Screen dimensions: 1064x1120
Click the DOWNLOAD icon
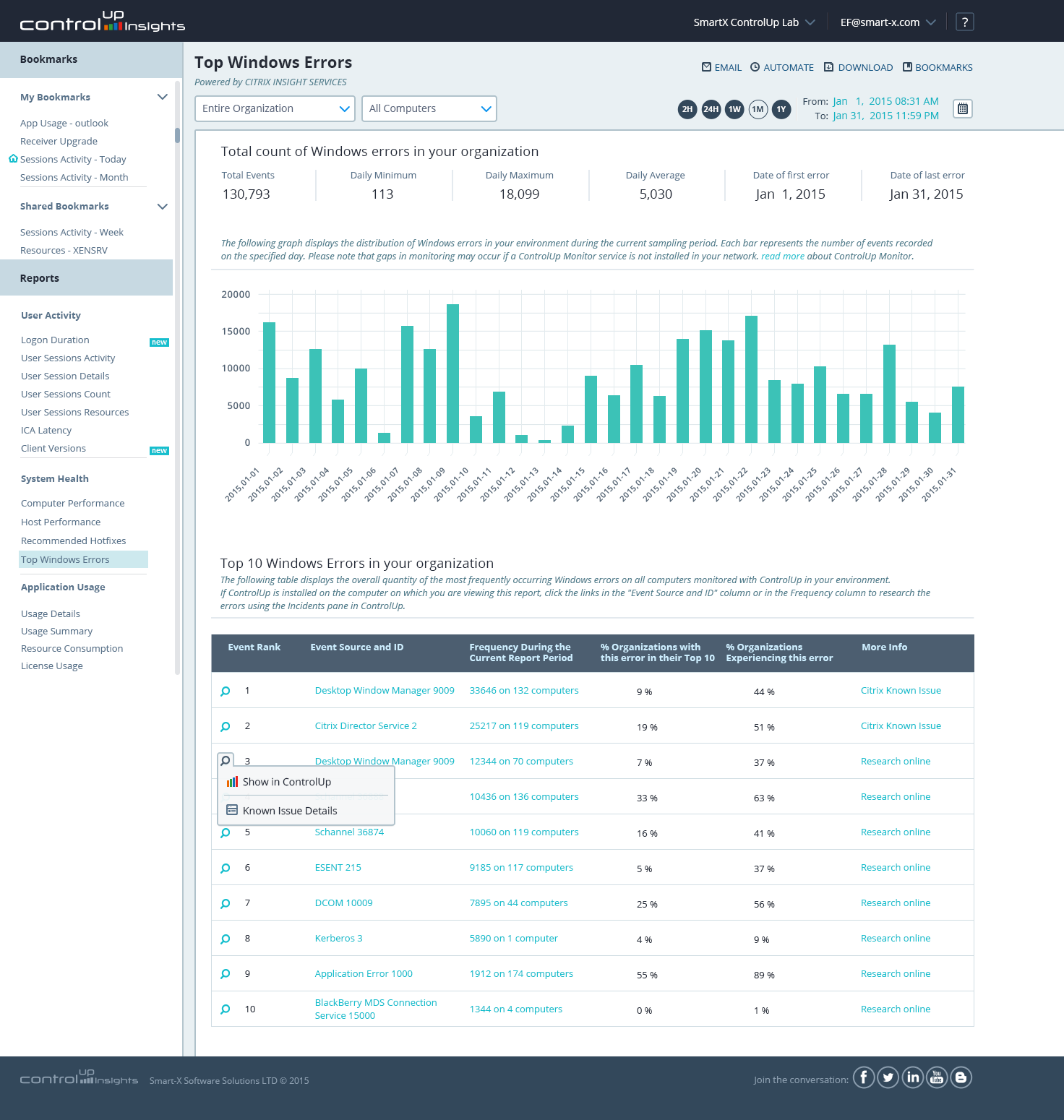(829, 67)
